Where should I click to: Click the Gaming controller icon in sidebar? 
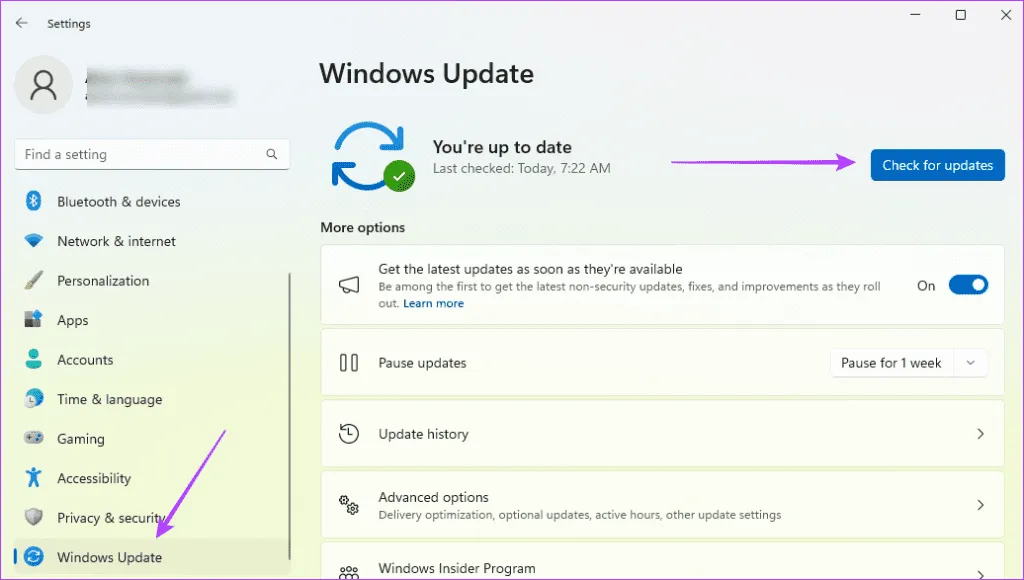point(34,439)
